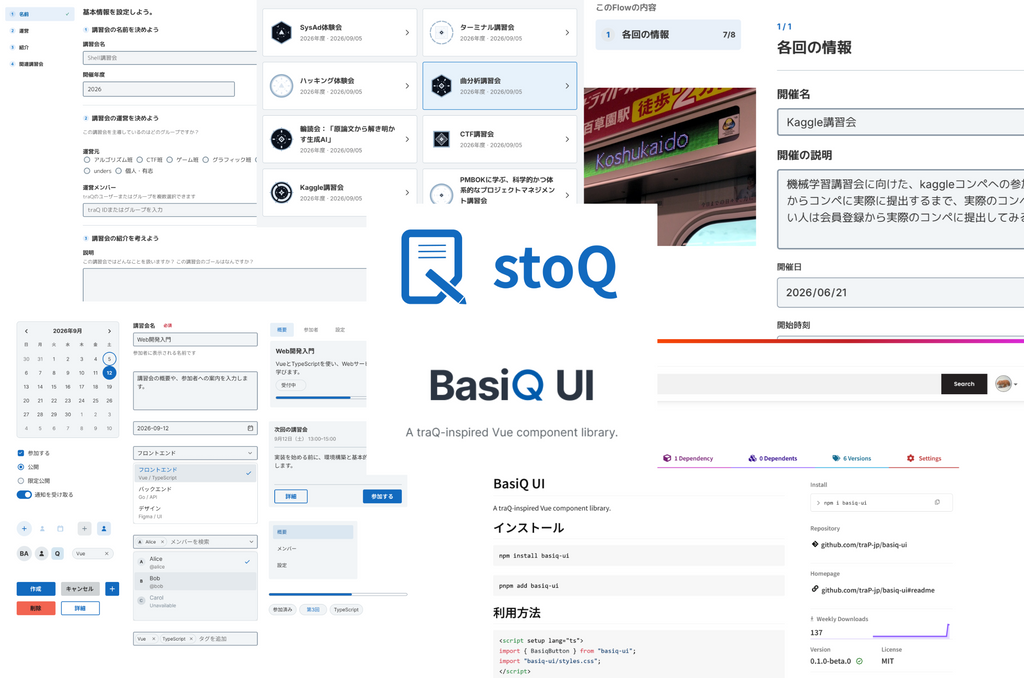
Task: Click the stoQ document logo icon
Action: pyautogui.click(x=434, y=266)
